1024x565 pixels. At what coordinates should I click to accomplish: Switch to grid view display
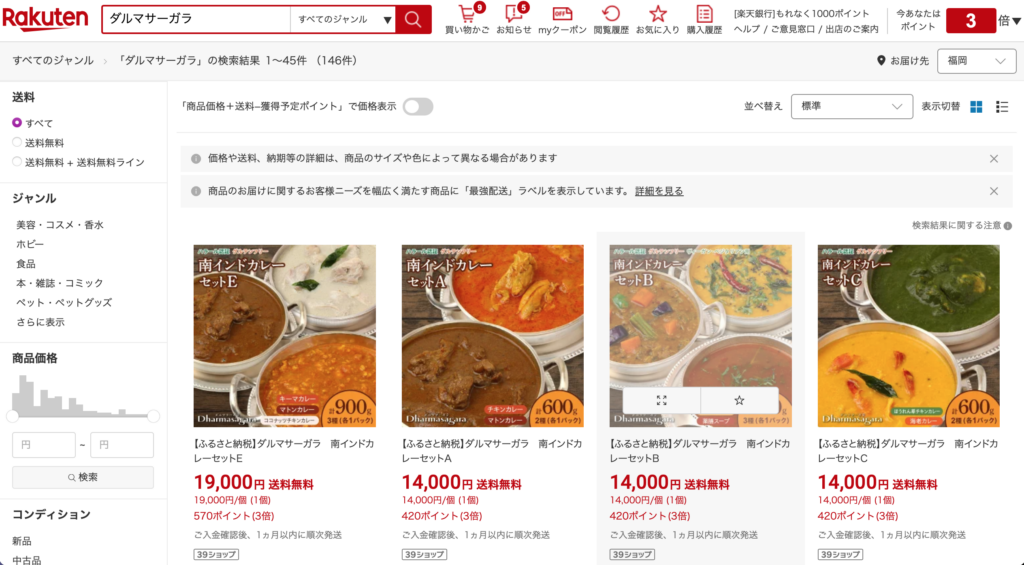click(x=976, y=106)
